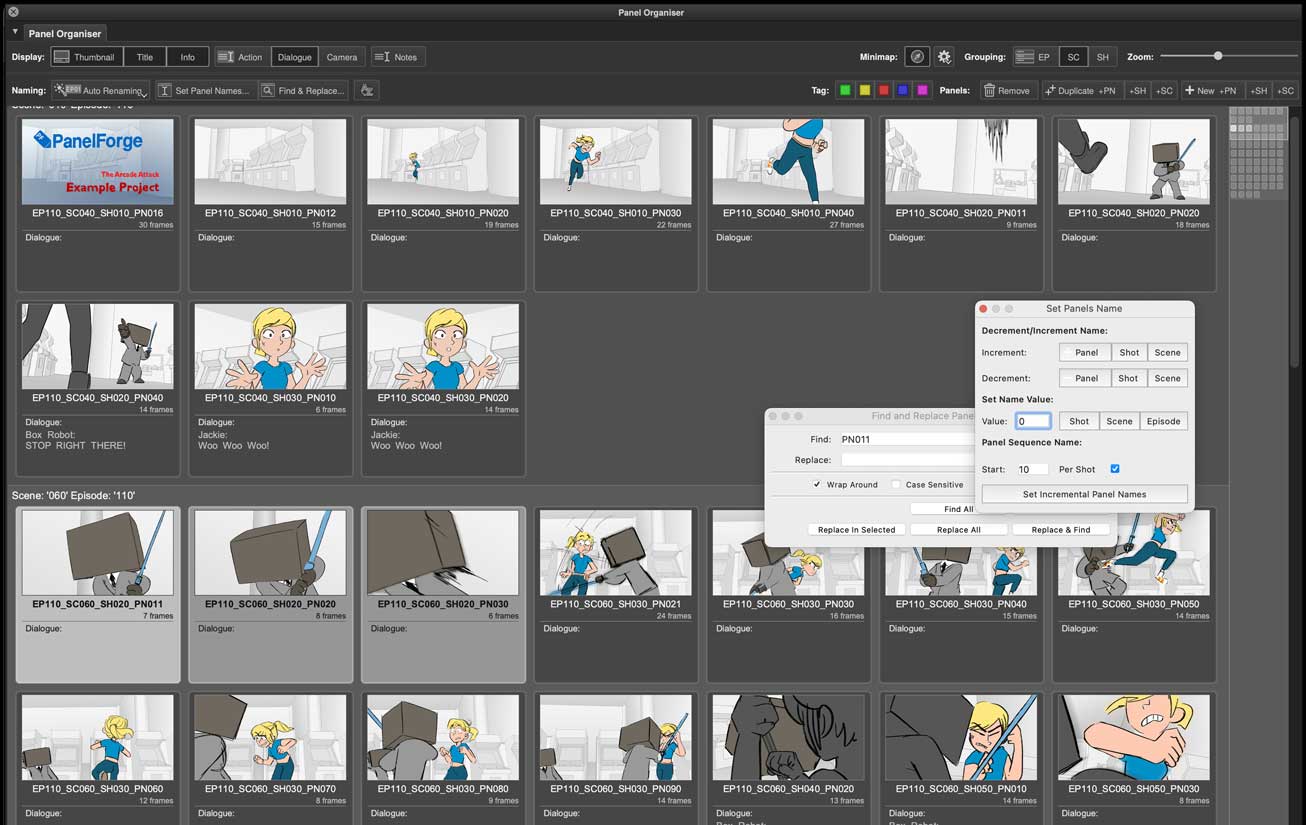
Task: Group panels by episode (EP)
Action: coord(1034,57)
